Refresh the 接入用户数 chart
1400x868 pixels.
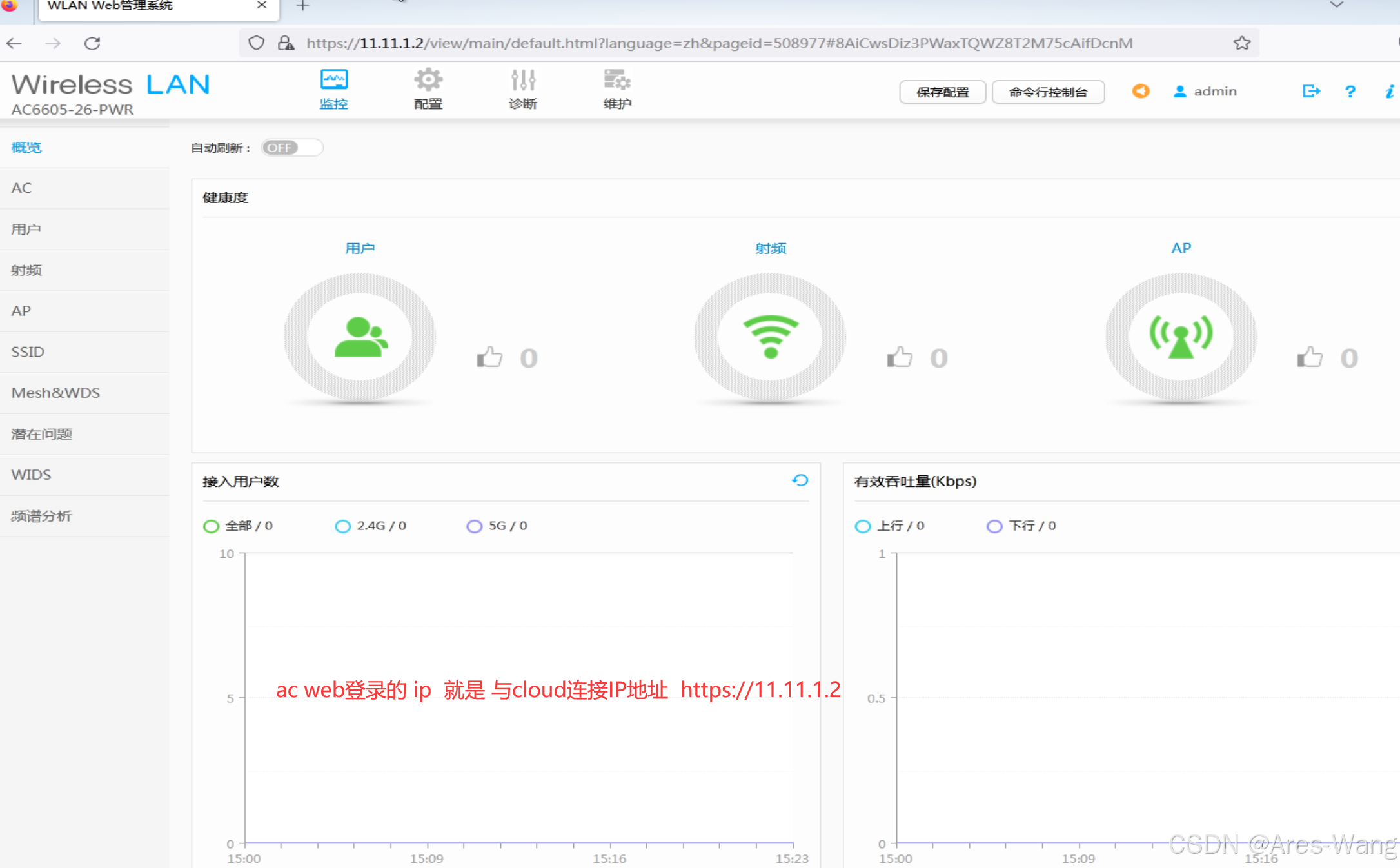[x=800, y=480]
